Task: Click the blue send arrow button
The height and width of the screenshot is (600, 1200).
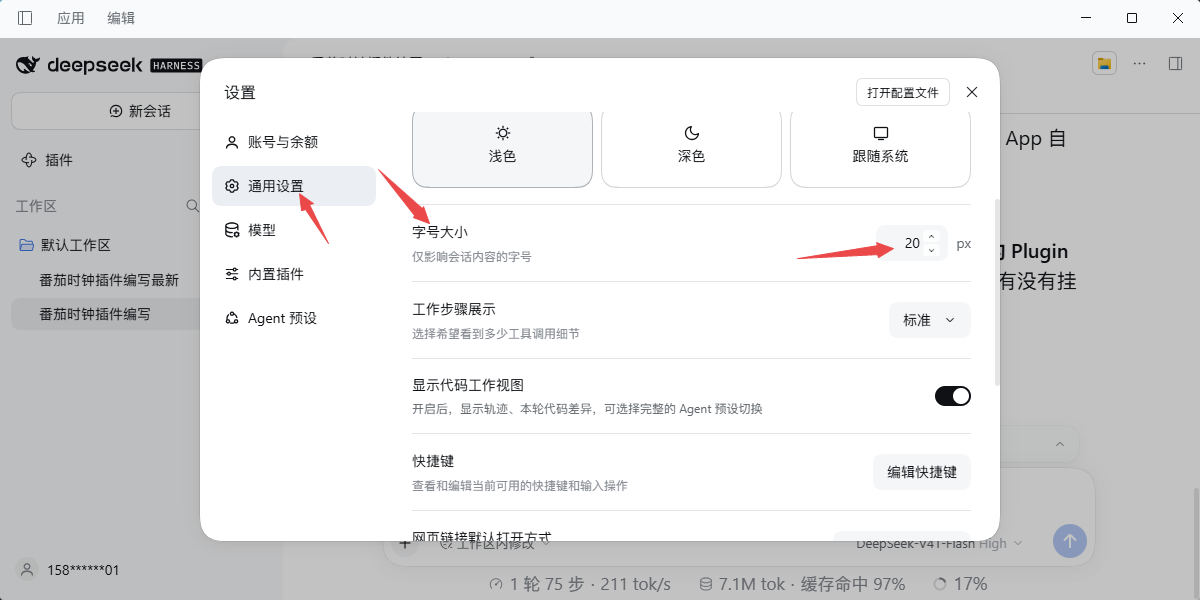Action: tap(1070, 541)
